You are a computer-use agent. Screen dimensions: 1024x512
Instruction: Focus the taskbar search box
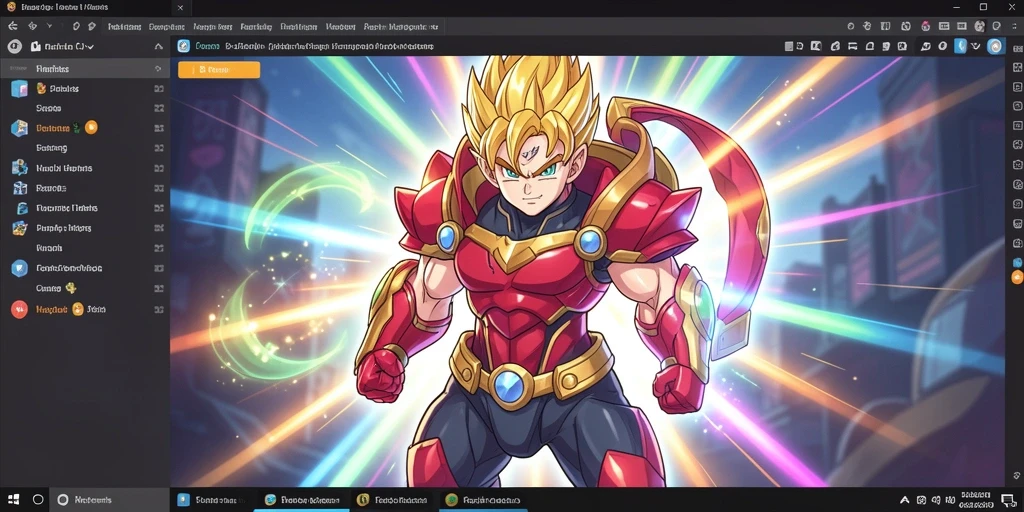coord(110,500)
